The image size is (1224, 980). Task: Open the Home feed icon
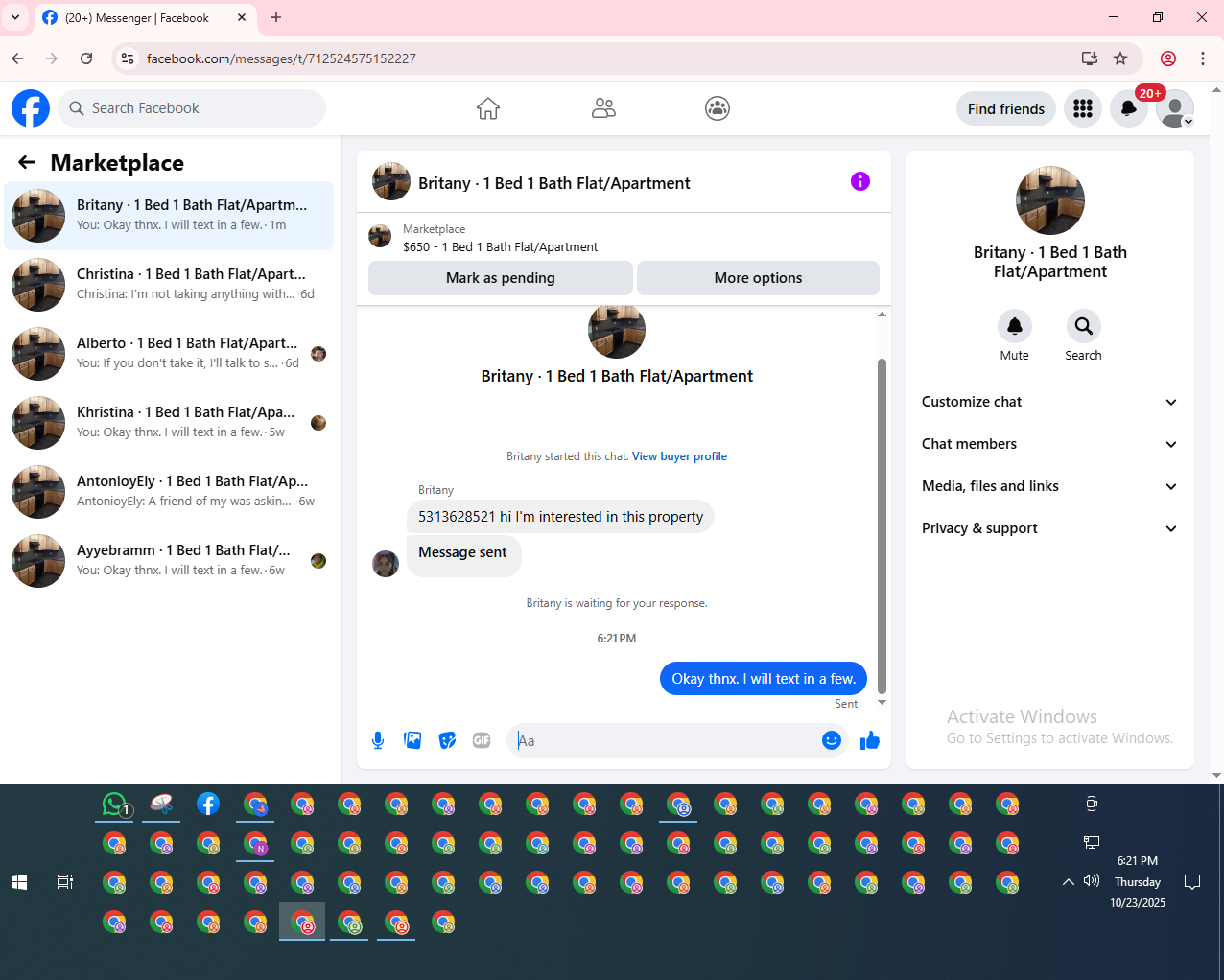[x=488, y=108]
